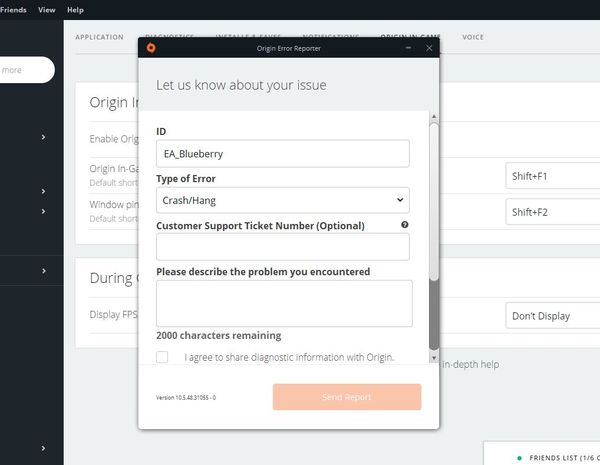Click the Origin logo in dialog title bar
The height and width of the screenshot is (465, 600).
pyautogui.click(x=151, y=48)
